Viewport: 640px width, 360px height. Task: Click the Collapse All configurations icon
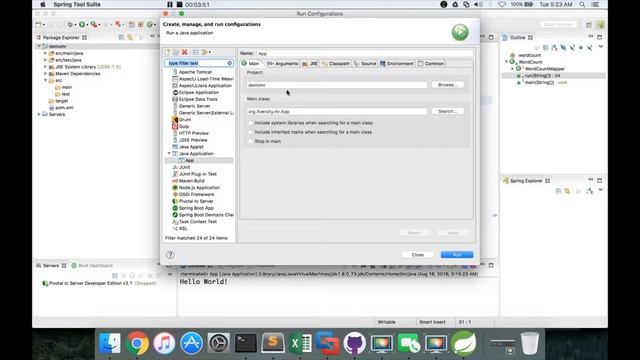pyautogui.click(x=196, y=52)
